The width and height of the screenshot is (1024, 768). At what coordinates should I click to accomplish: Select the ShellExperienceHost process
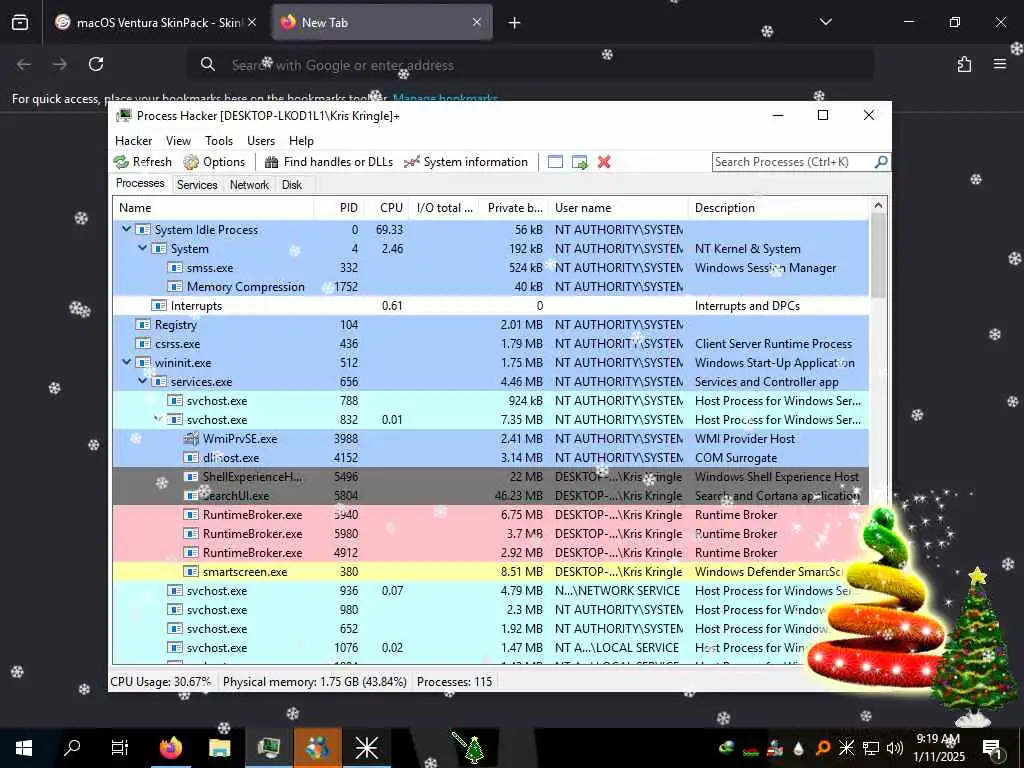(x=490, y=477)
